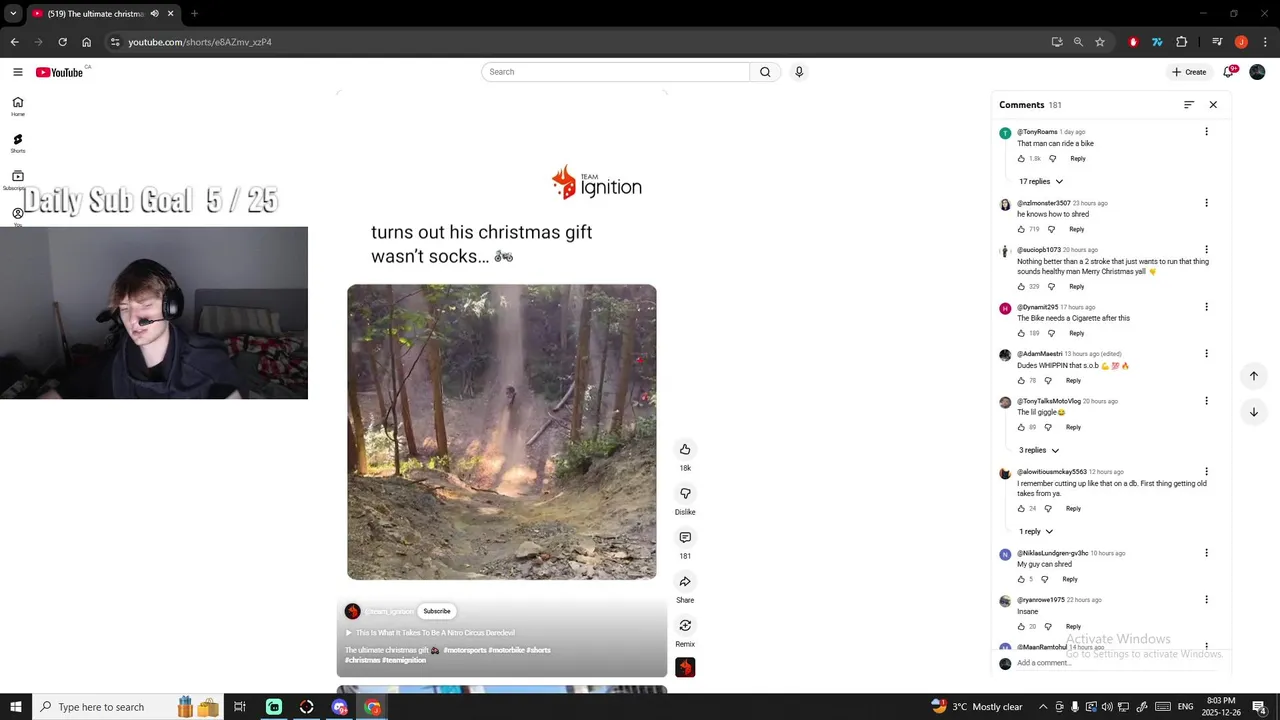The width and height of the screenshot is (1280, 720).
Task: Reply to the ryanrowe1975 comment
Action: (1073, 626)
